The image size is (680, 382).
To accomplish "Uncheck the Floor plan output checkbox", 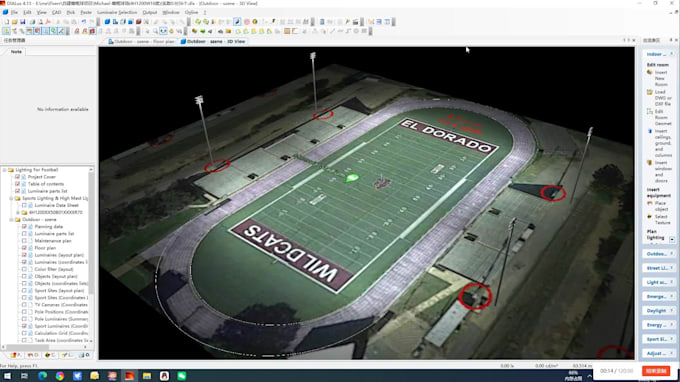I will [x=24, y=248].
